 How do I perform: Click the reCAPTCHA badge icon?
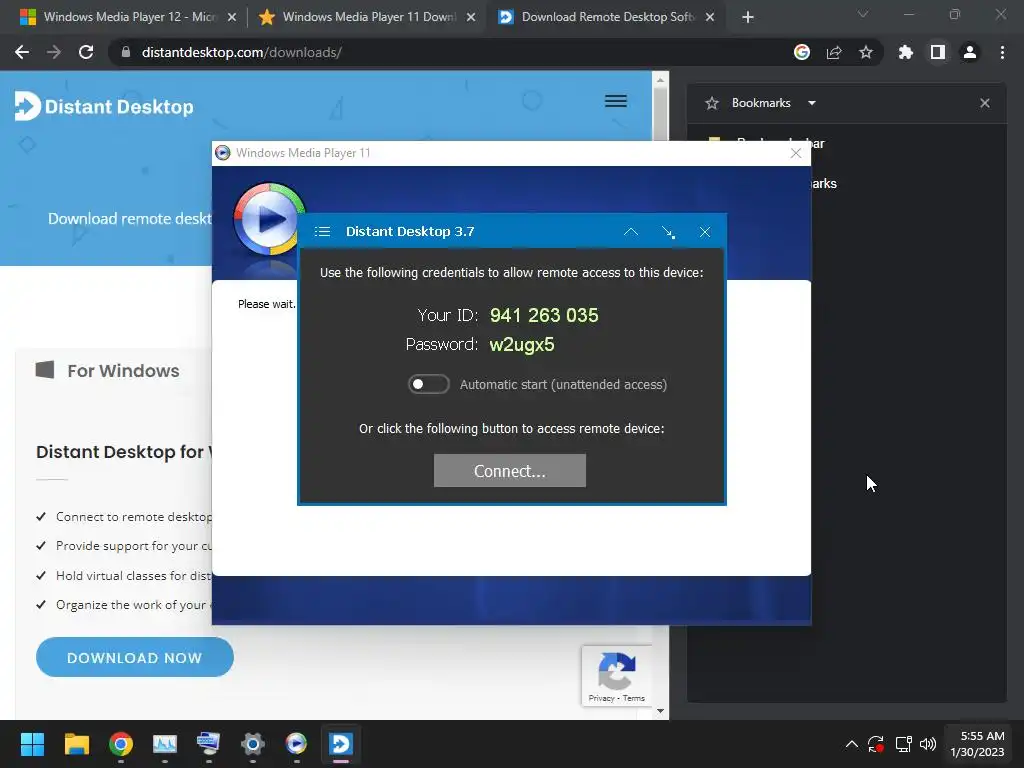point(616,671)
